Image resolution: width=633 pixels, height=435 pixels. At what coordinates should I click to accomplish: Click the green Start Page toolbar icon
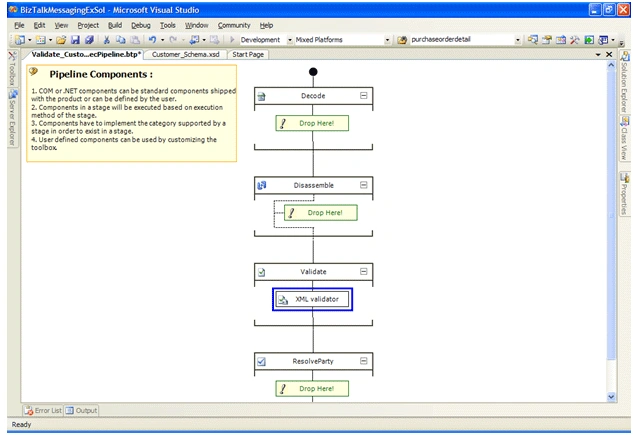coord(589,40)
